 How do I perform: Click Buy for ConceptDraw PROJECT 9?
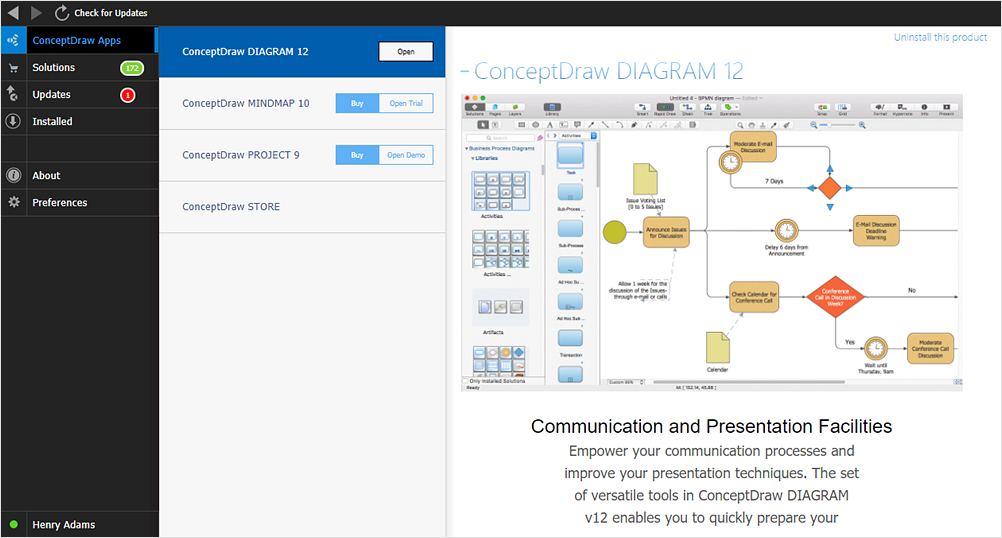click(357, 155)
